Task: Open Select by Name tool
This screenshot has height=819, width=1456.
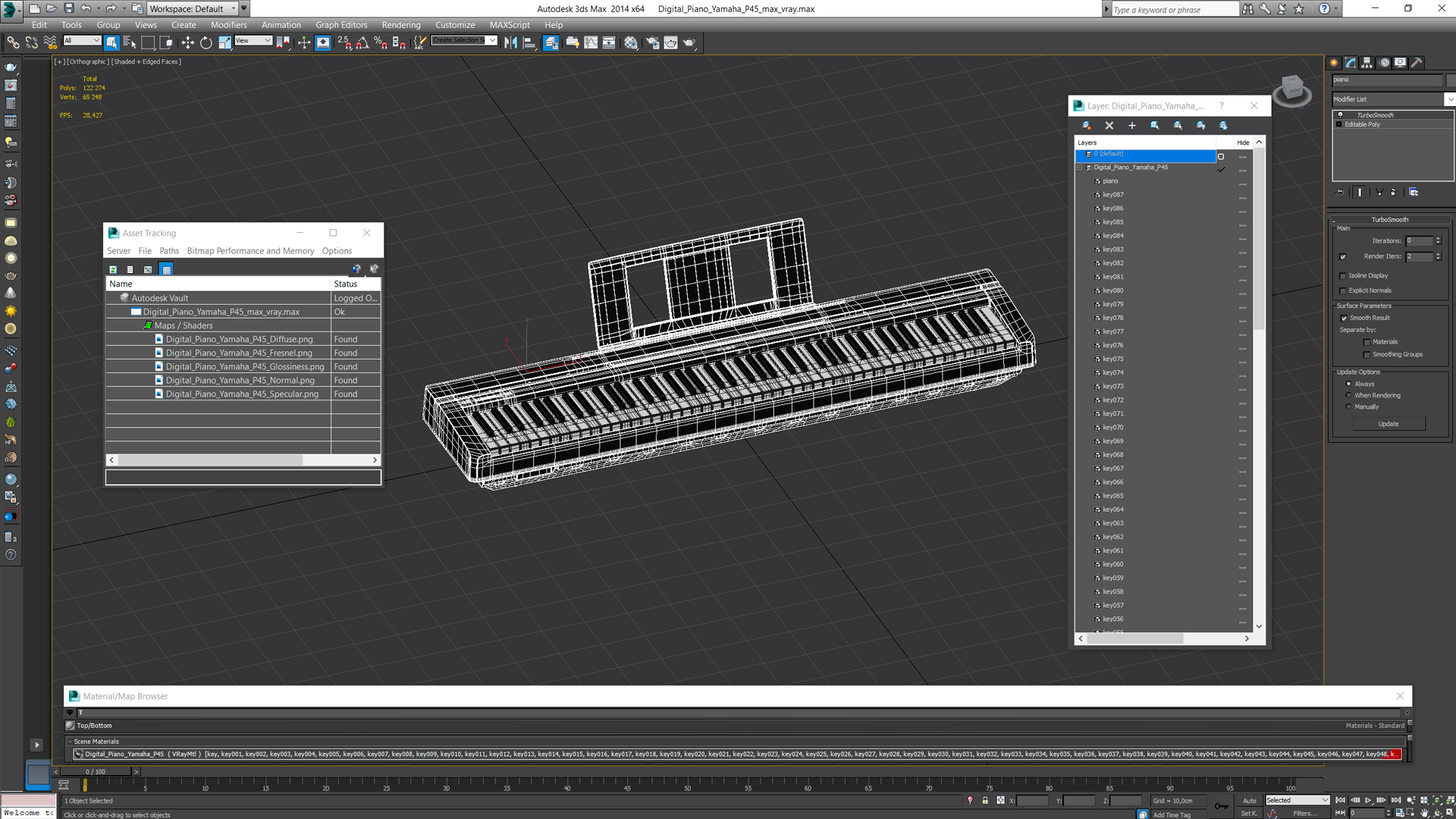Action: [x=130, y=43]
